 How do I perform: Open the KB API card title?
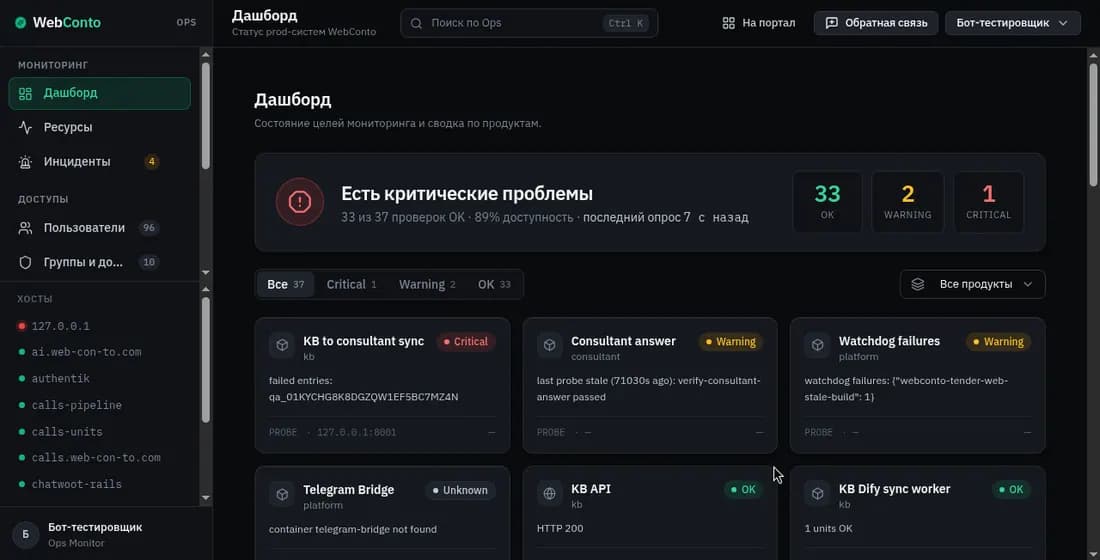pyautogui.click(x=591, y=489)
